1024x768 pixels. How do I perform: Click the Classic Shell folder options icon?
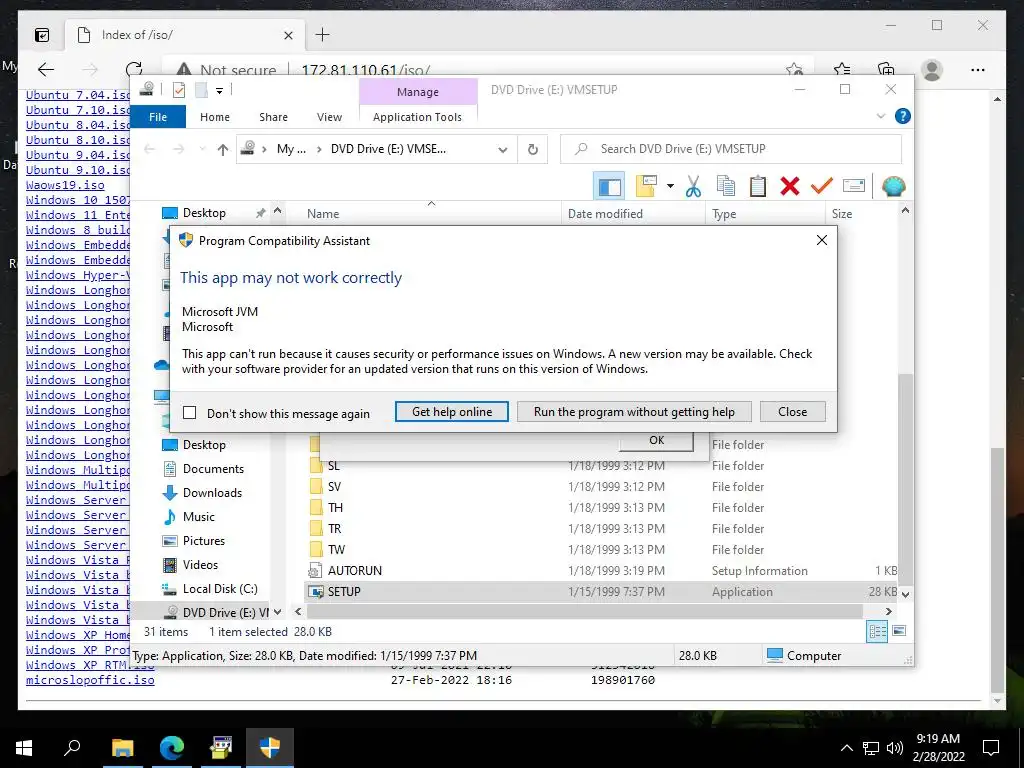point(646,186)
